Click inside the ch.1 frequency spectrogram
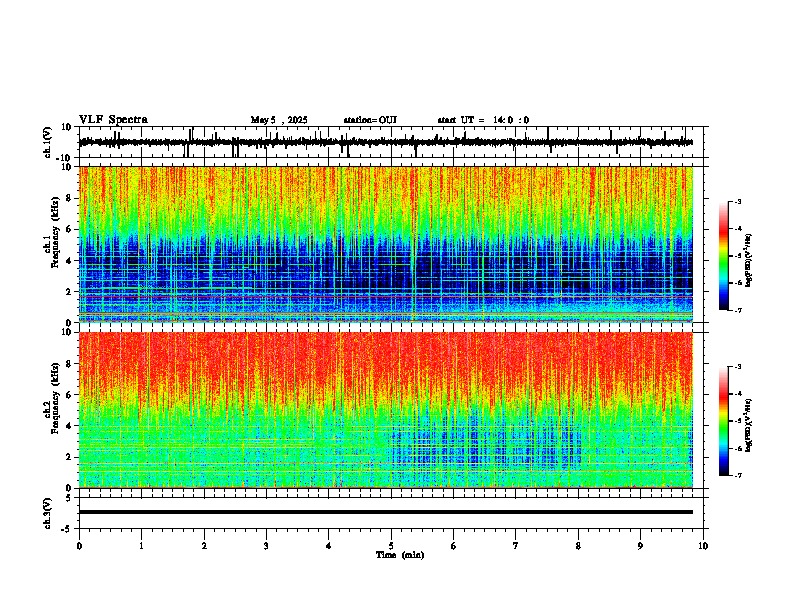The height and width of the screenshot is (612, 792). click(385, 244)
